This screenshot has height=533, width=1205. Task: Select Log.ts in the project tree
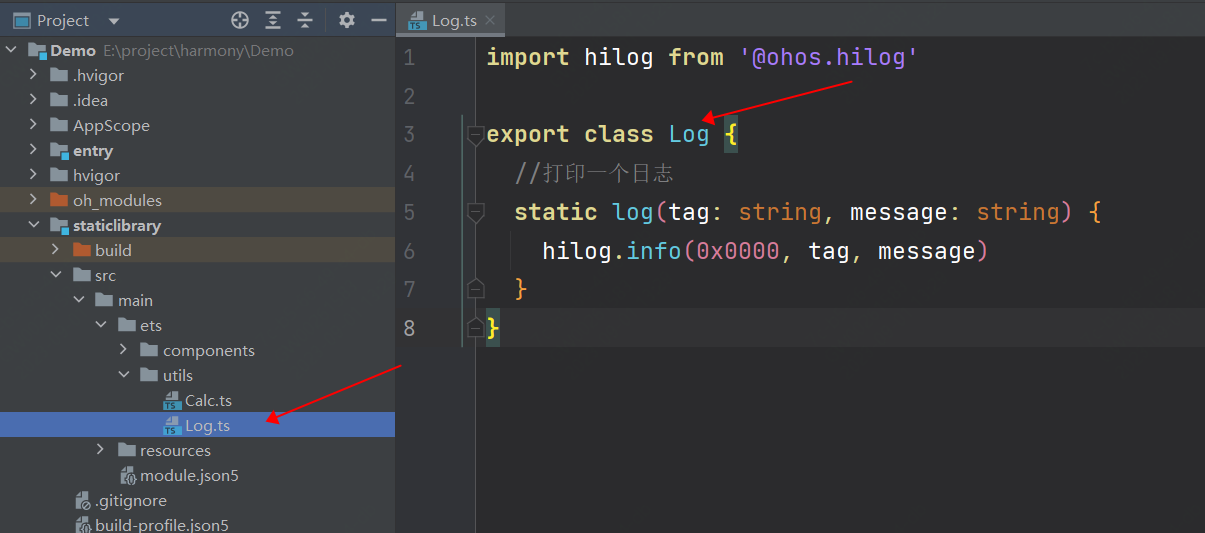207,426
